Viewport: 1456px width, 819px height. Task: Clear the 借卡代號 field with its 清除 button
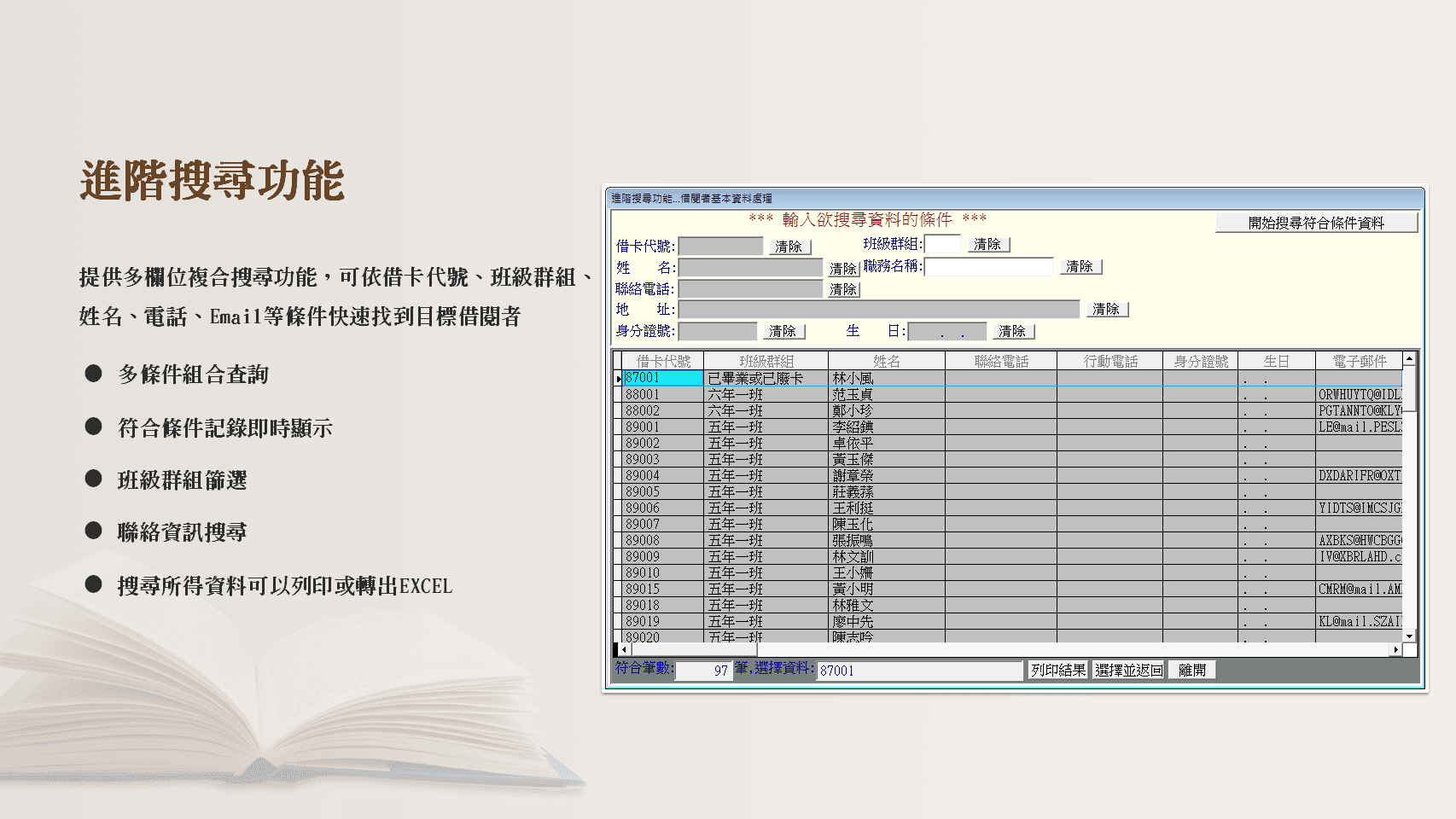coord(789,246)
